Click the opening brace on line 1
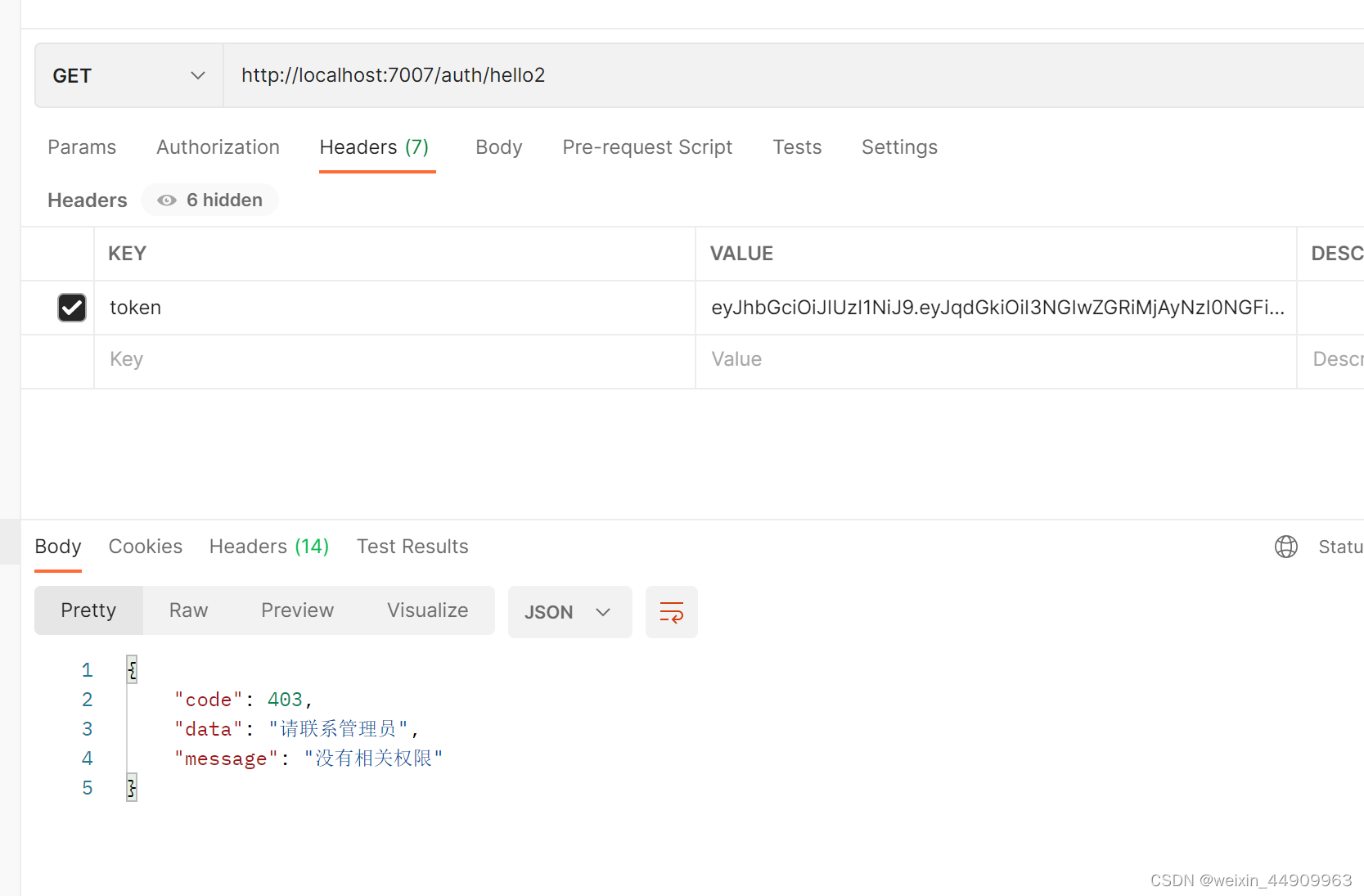 pyautogui.click(x=132, y=670)
